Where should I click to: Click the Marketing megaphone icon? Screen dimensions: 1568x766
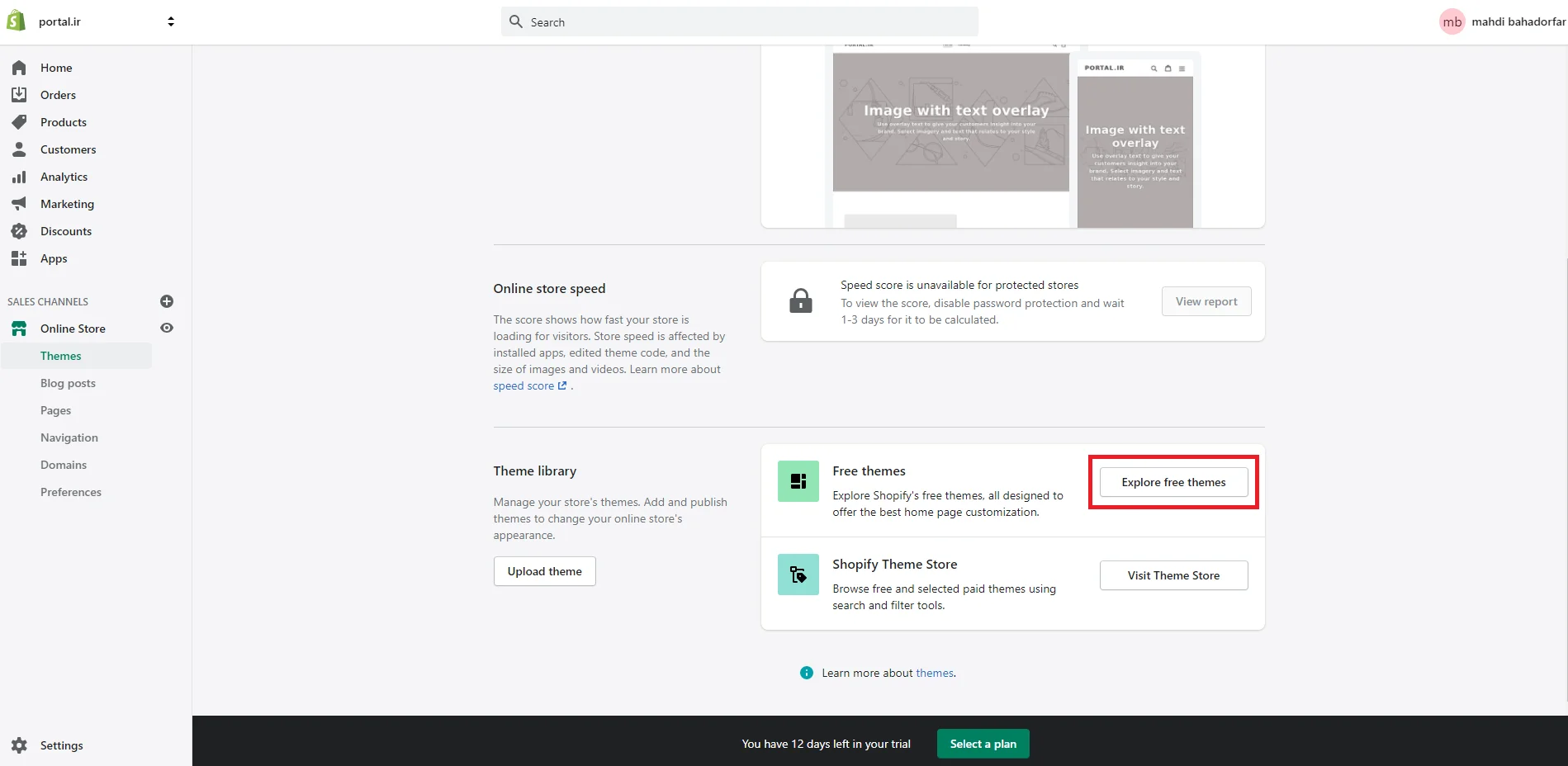pyautogui.click(x=19, y=204)
